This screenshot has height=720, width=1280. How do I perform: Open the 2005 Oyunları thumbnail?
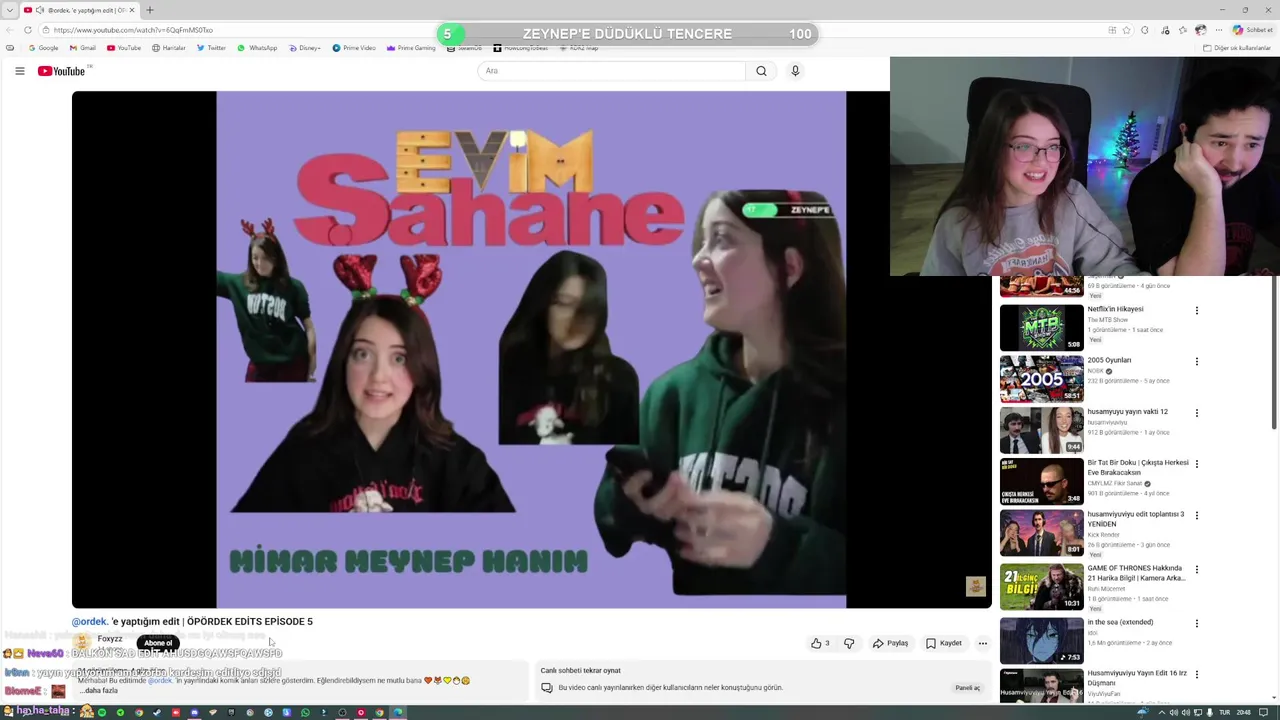(1041, 379)
